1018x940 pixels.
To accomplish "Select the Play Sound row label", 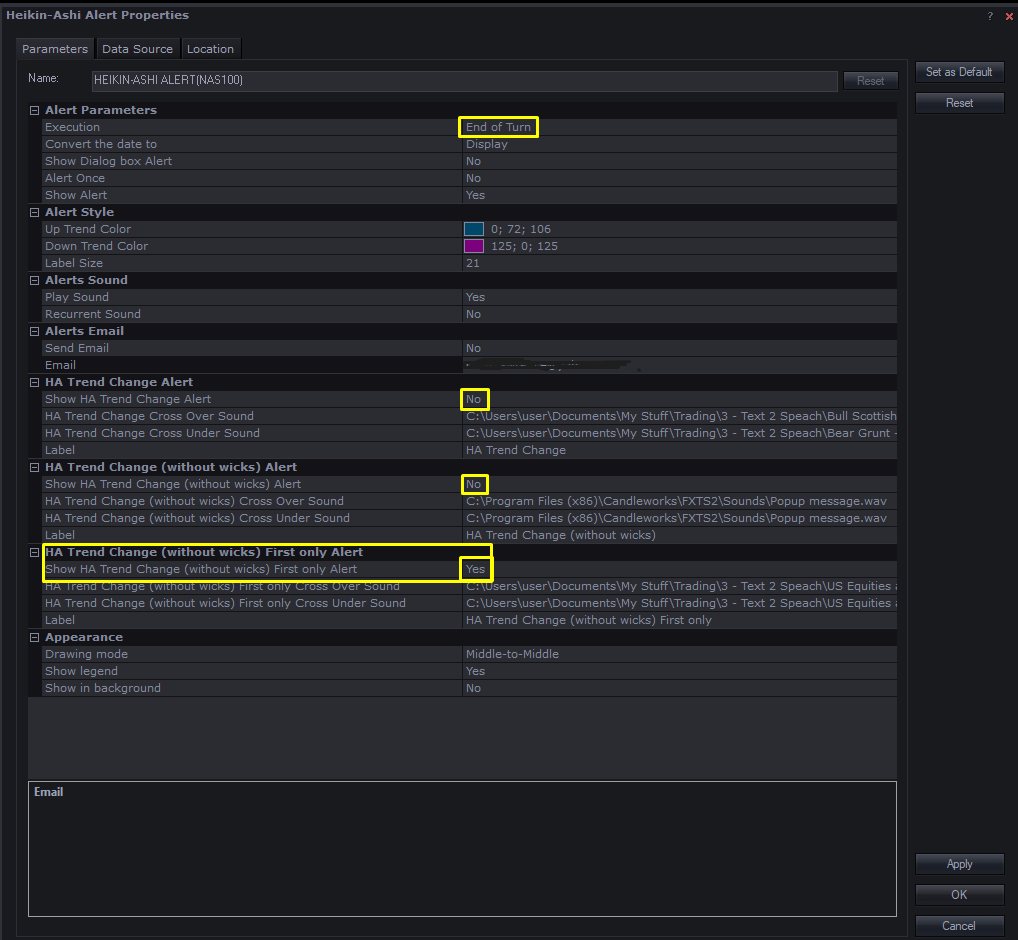I will tap(77, 297).
